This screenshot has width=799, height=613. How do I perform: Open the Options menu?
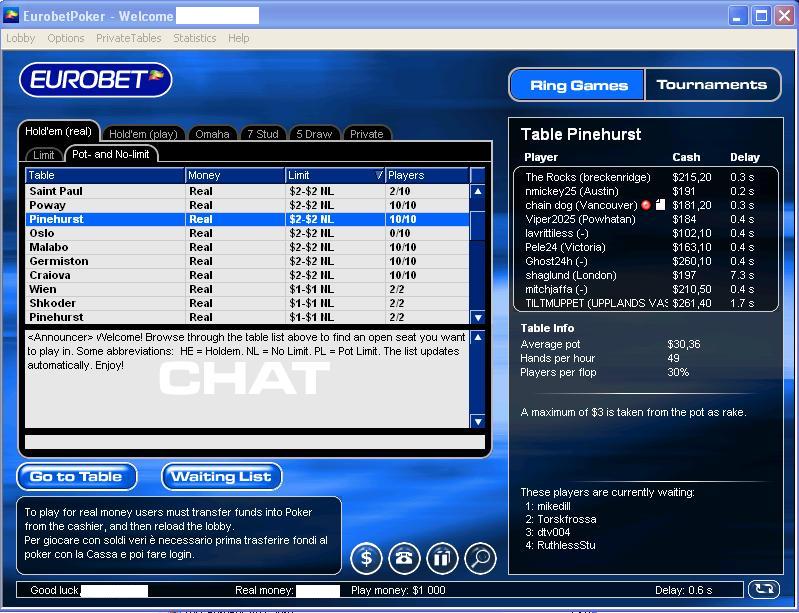tap(66, 38)
